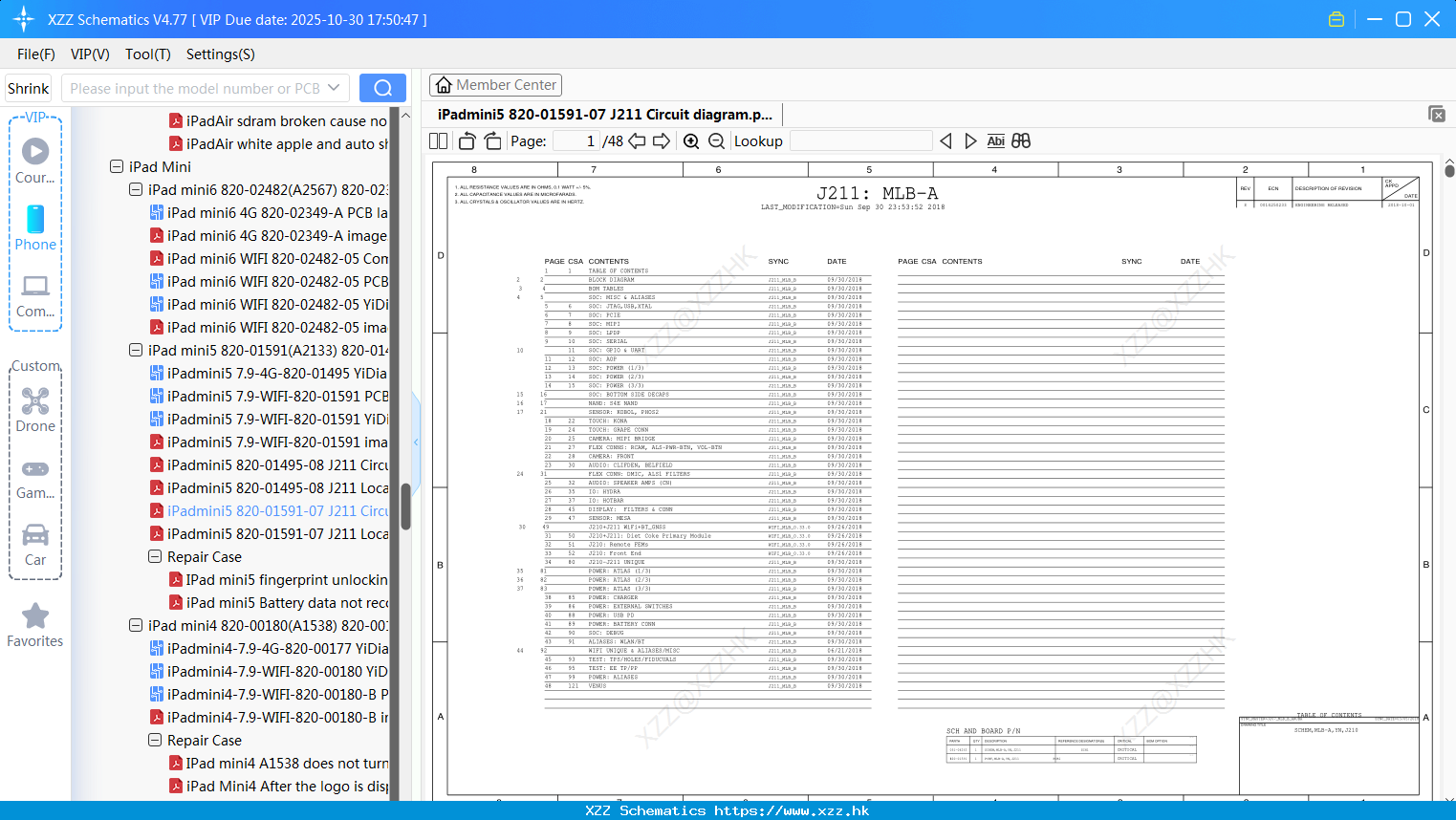Screen dimensions: 1456x820
Task: Open iPad mini5 fingerprint unlocking case
Action: click(x=278, y=579)
